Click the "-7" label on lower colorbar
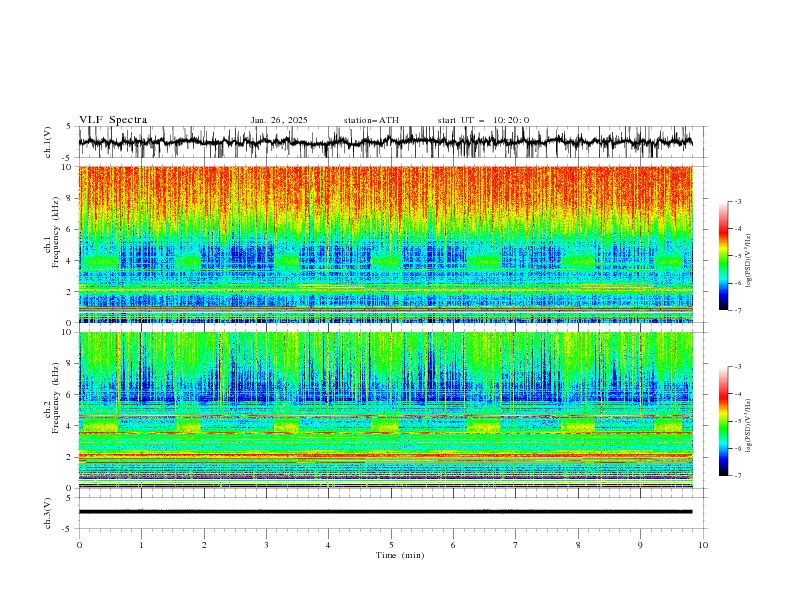 738,476
